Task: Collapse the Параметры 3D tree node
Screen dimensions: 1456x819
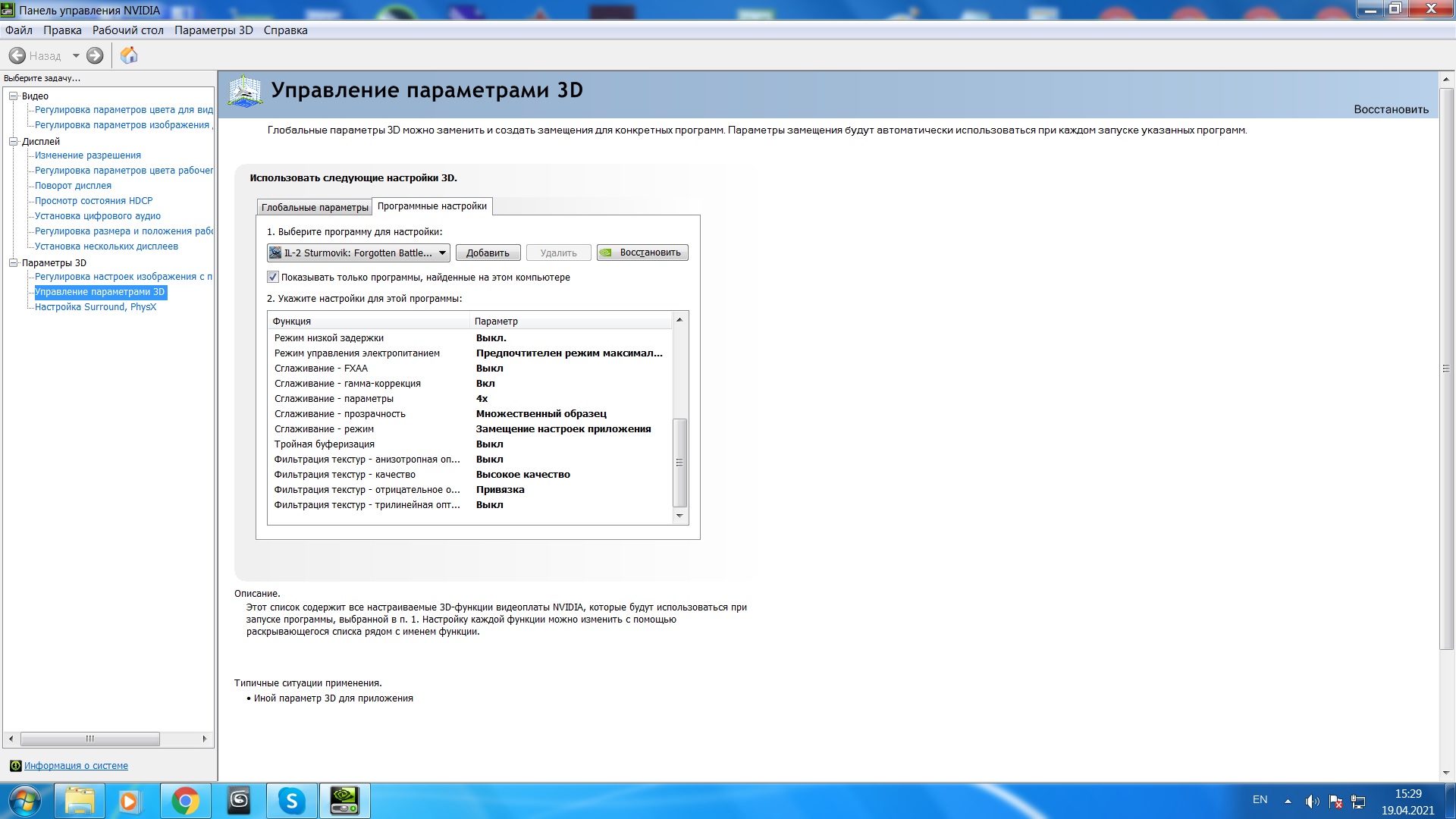Action: tap(13, 263)
